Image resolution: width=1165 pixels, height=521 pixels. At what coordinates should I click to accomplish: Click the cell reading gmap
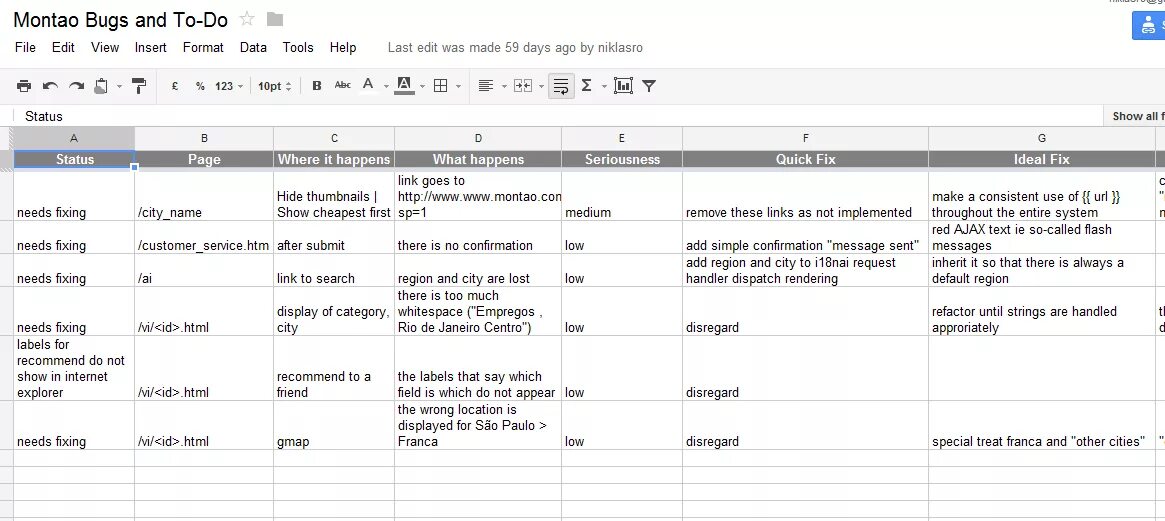(334, 425)
